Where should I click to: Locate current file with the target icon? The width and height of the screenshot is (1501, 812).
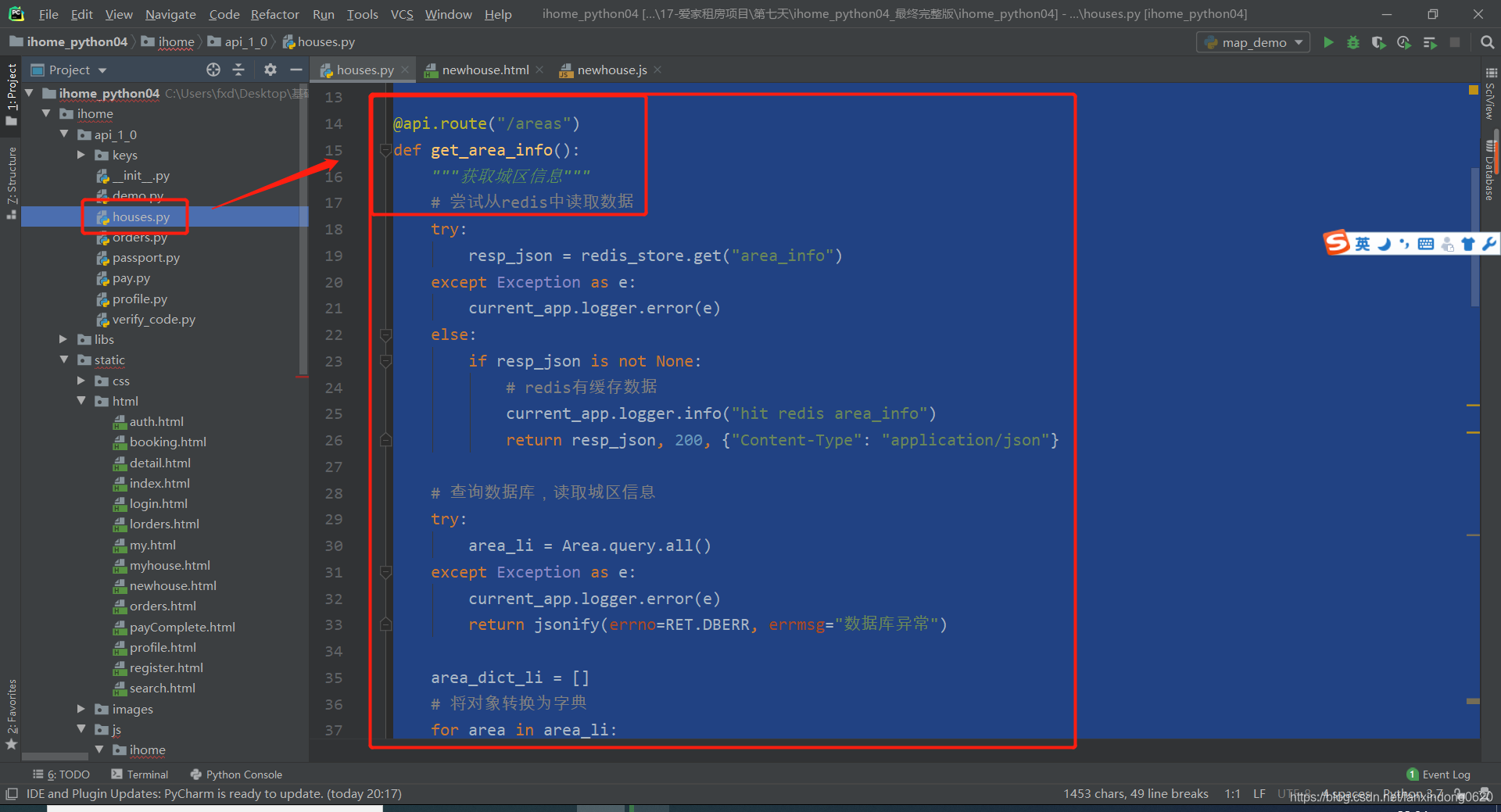tap(213, 70)
